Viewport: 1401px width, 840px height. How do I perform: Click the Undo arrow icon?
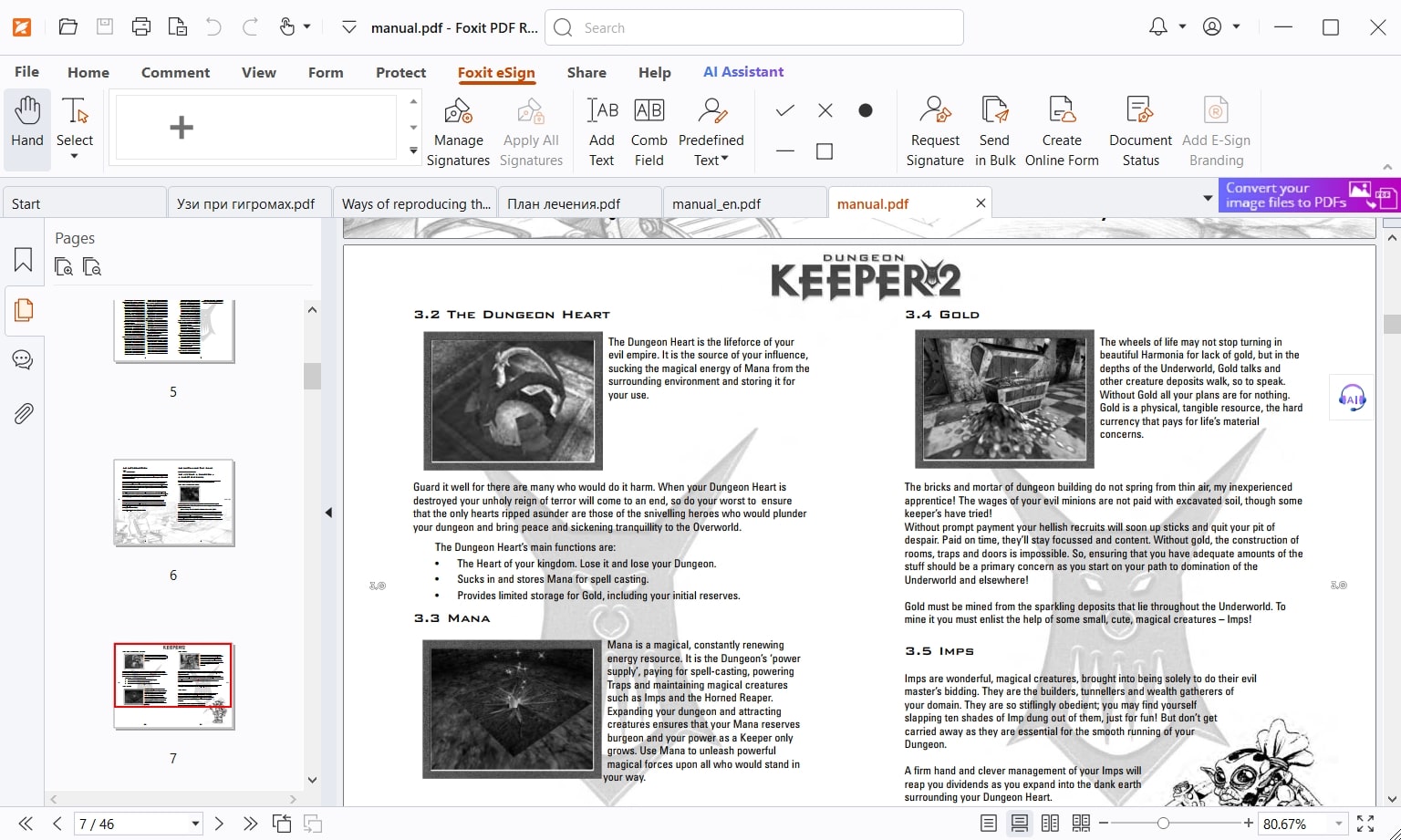tap(213, 27)
